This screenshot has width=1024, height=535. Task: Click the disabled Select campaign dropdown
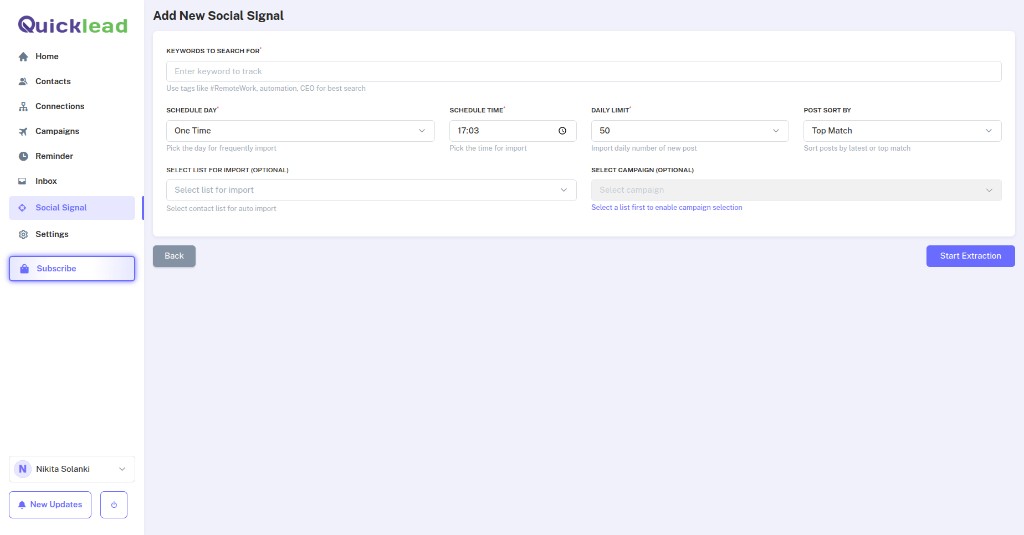(x=796, y=190)
